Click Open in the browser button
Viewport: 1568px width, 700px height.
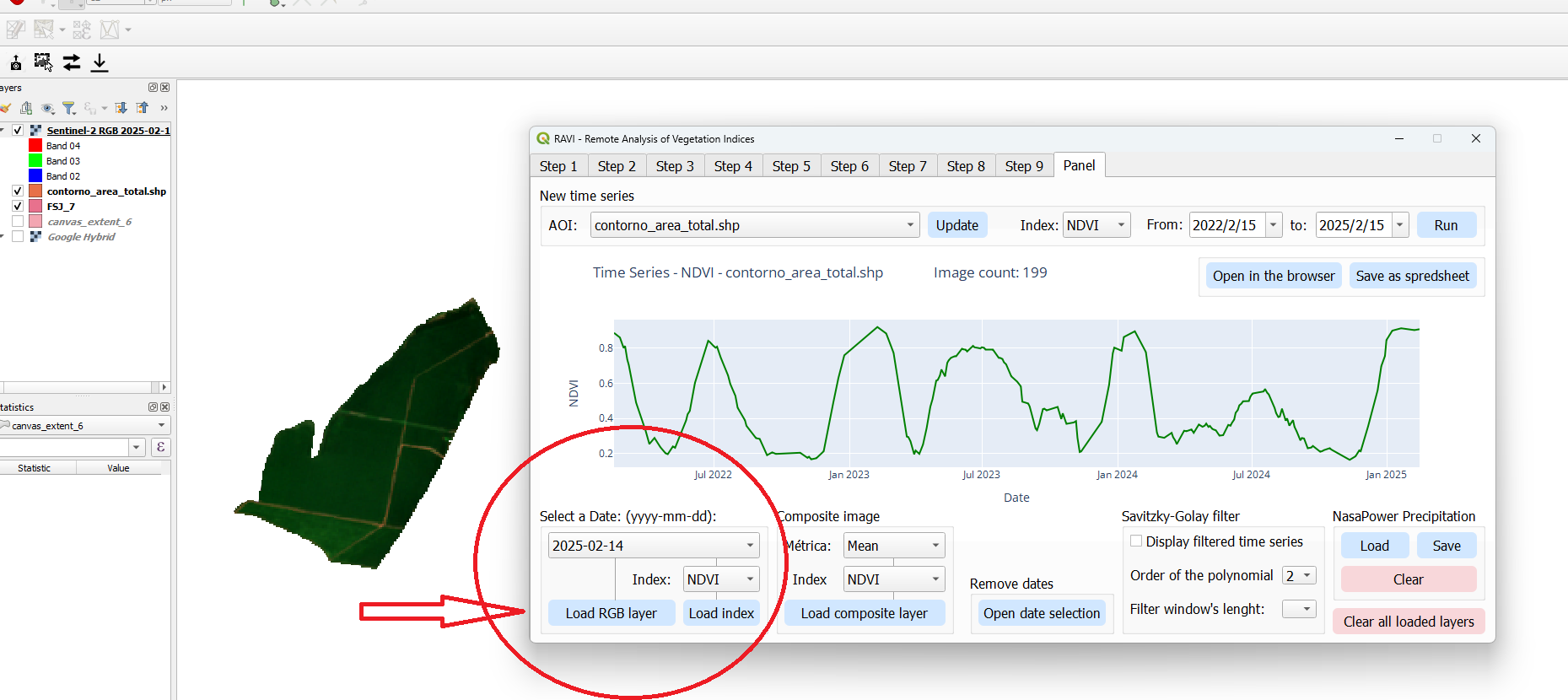1273,276
